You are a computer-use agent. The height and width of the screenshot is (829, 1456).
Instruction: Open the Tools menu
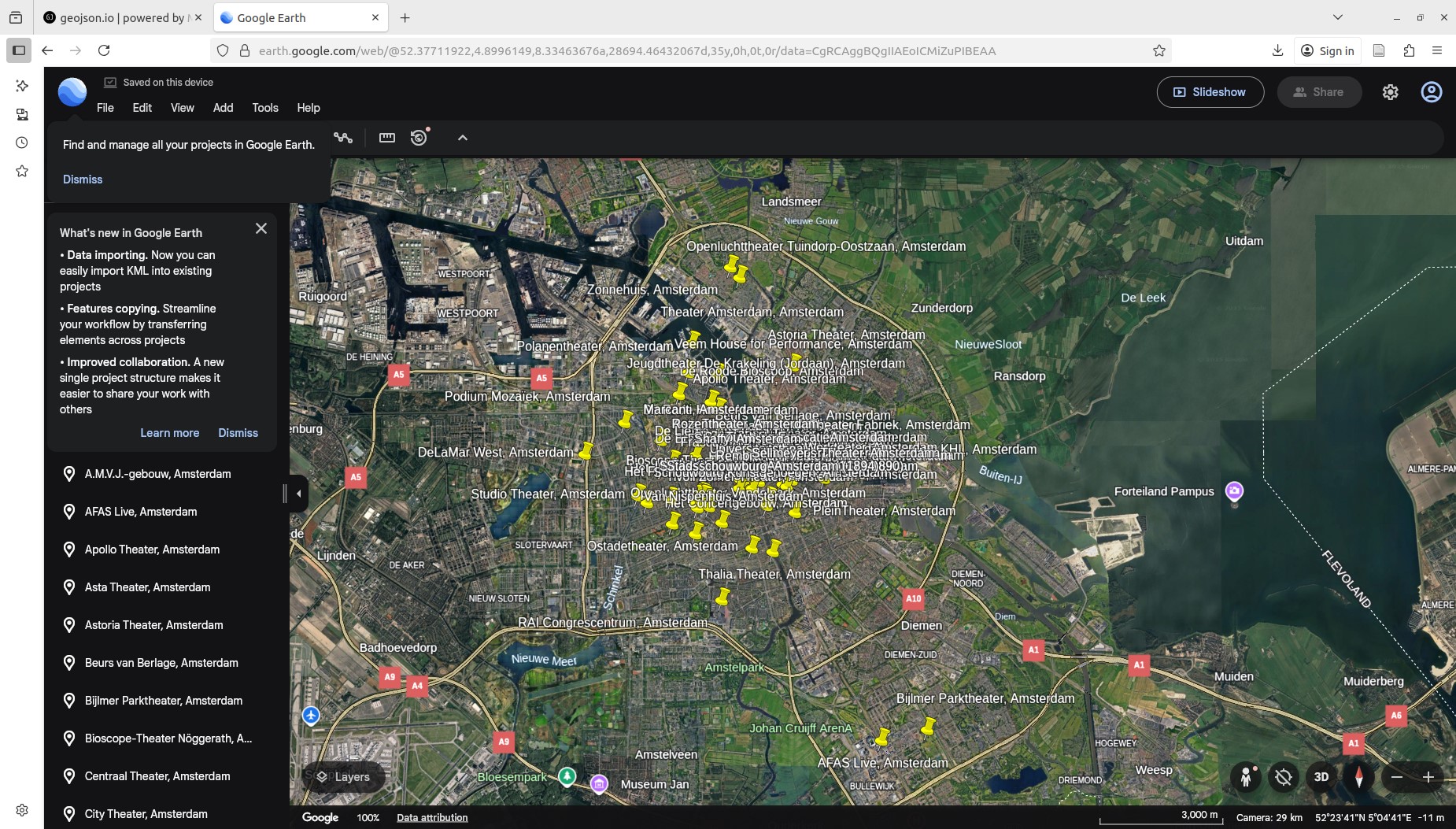click(265, 108)
